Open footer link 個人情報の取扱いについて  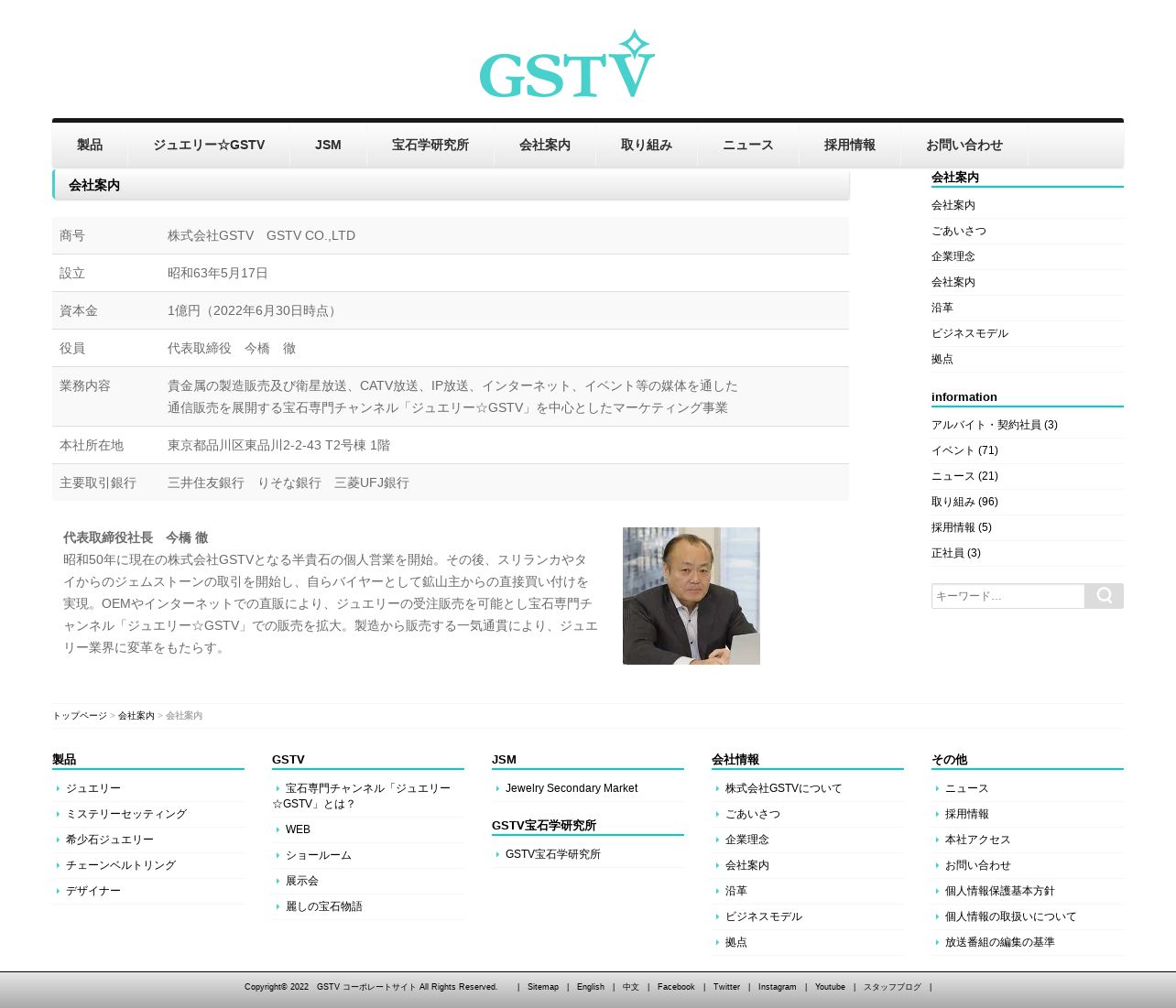point(1011,916)
